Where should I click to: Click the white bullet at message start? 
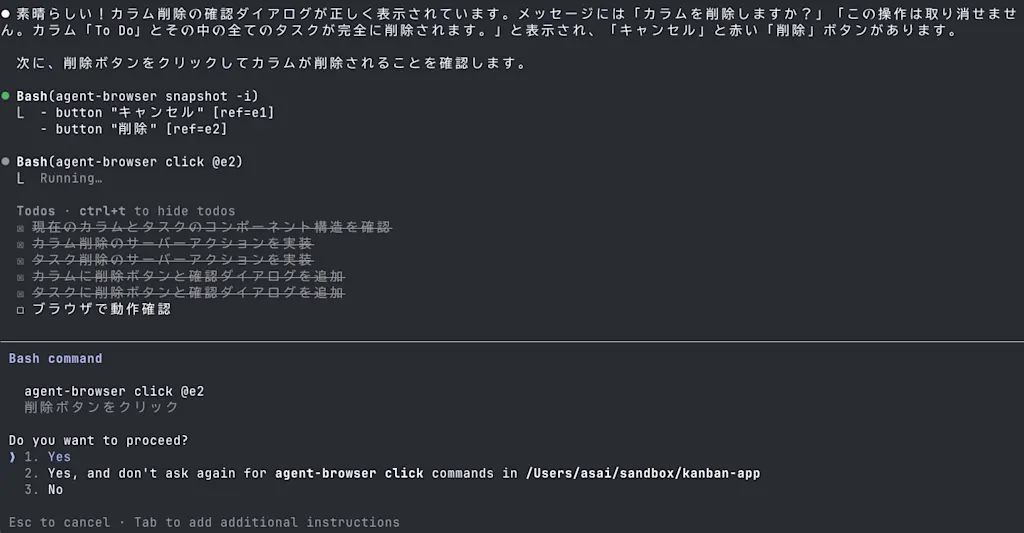tap(6, 14)
